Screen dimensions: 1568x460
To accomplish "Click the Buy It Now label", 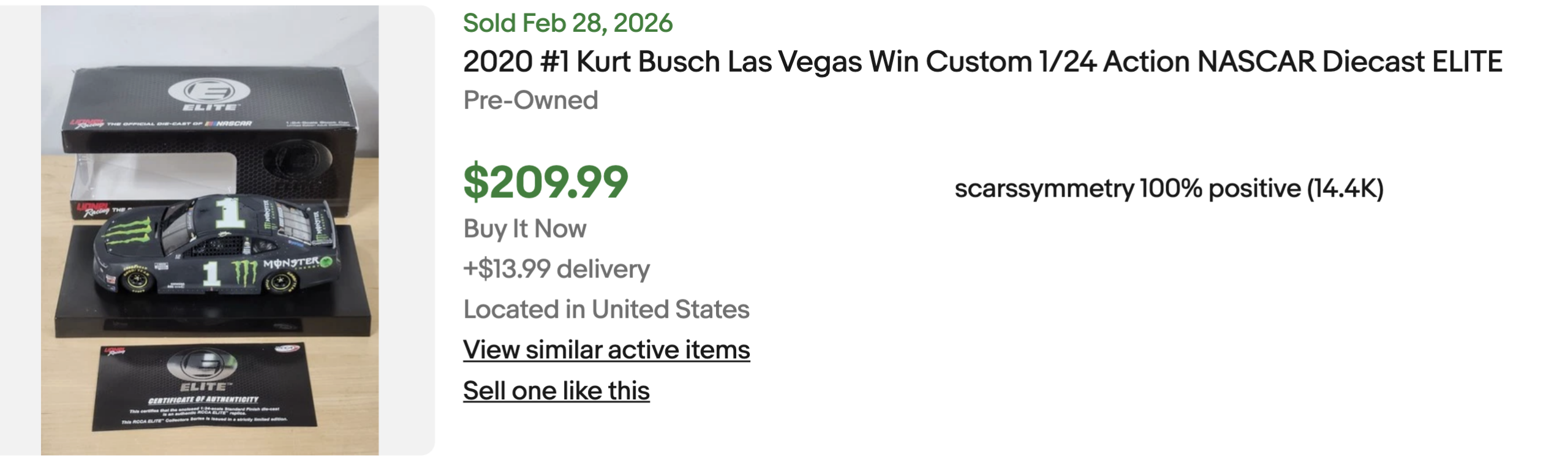I will coord(524,229).
